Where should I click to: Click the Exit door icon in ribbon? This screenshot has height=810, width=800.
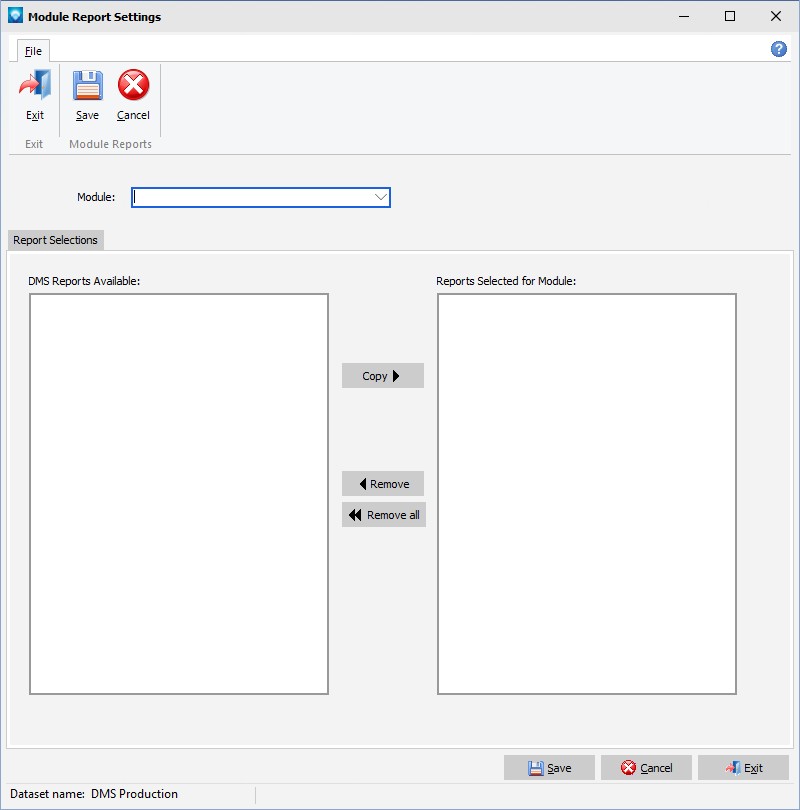point(35,85)
